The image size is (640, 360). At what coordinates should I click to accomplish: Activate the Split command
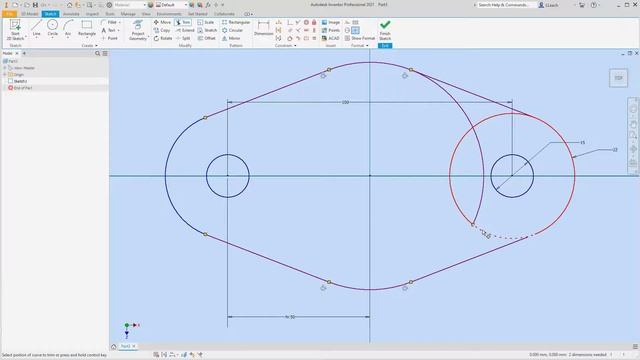(x=183, y=38)
